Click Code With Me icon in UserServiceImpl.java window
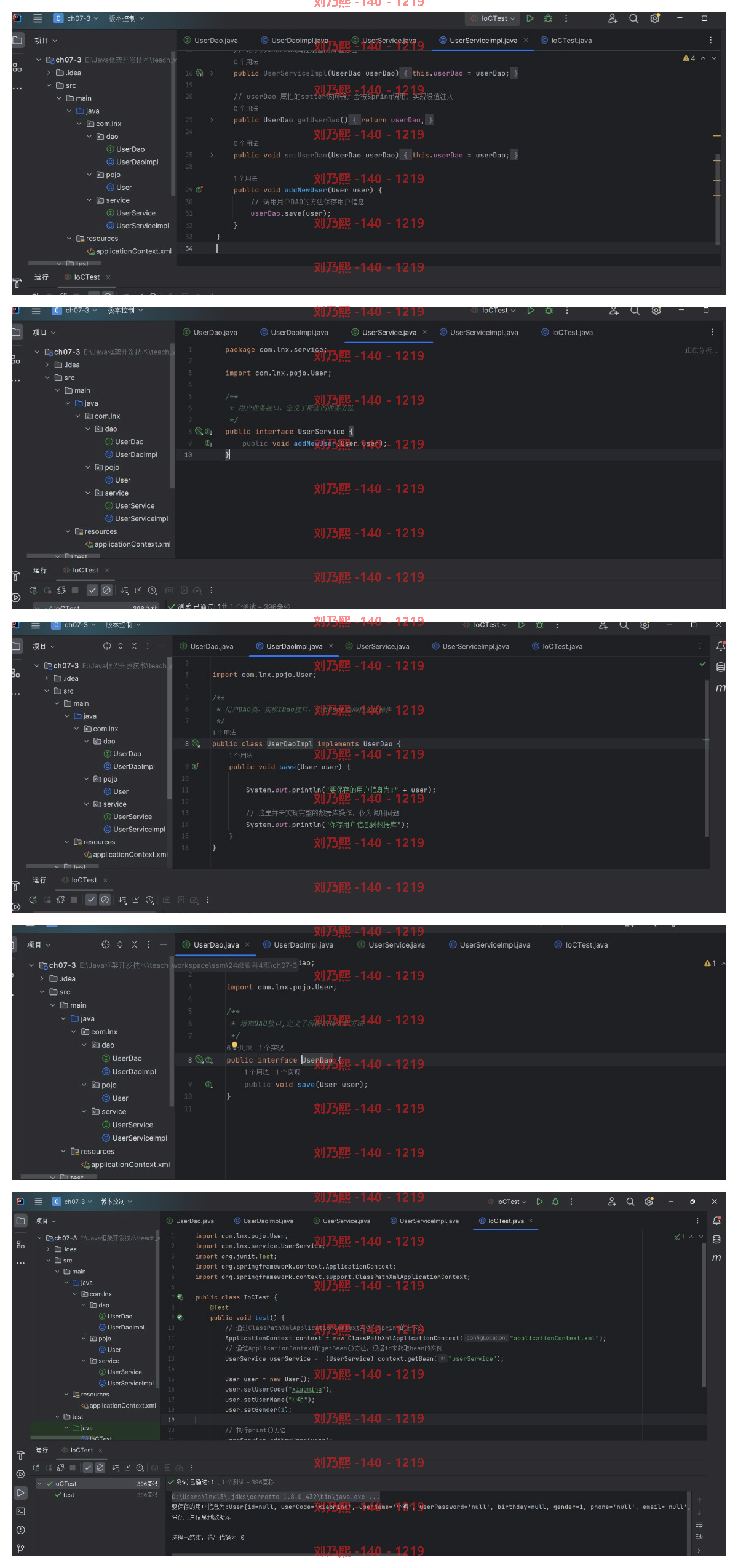This screenshot has width=738, height=1568. [x=613, y=18]
